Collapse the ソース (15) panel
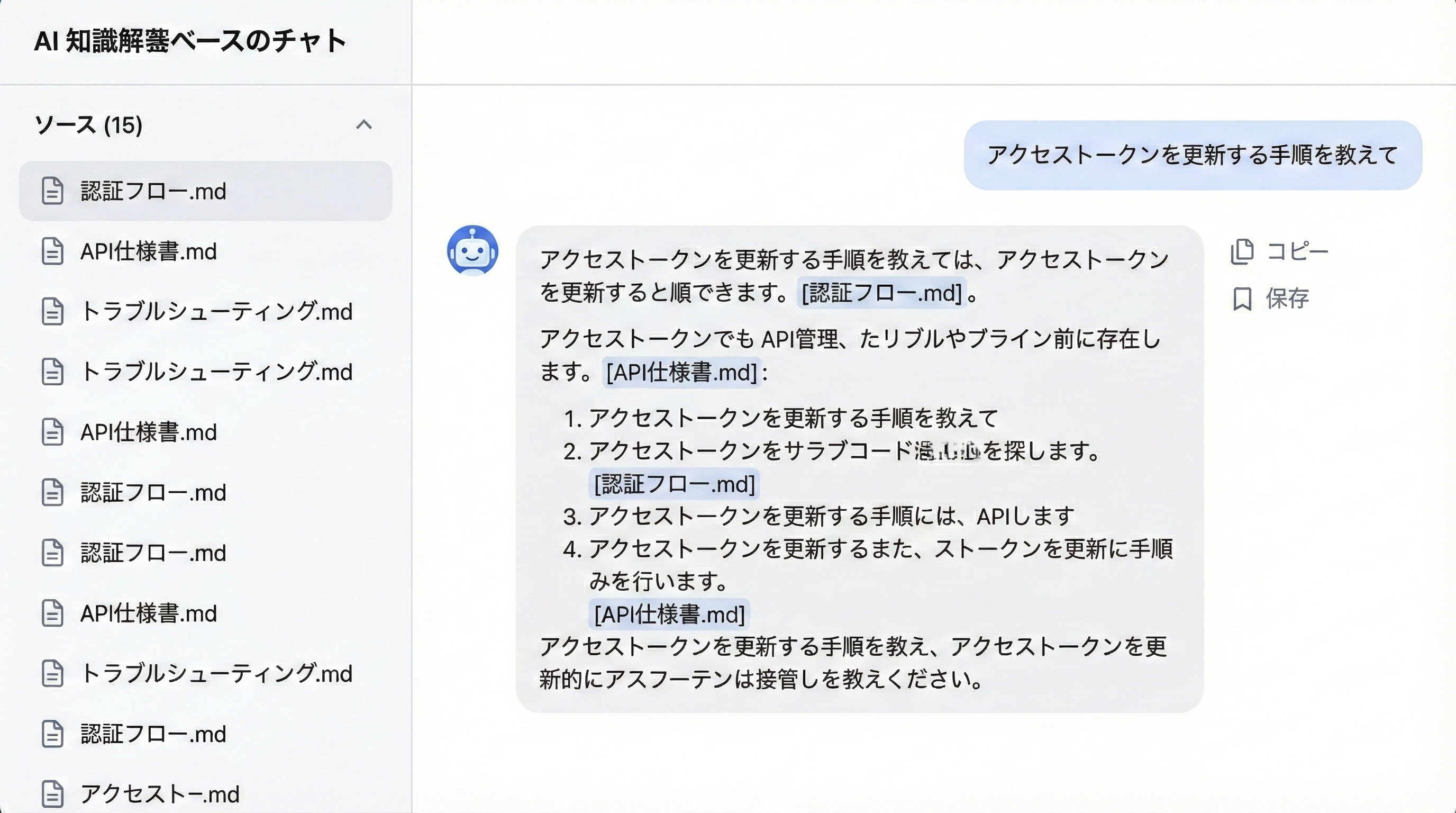The height and width of the screenshot is (813, 1456). point(365,124)
